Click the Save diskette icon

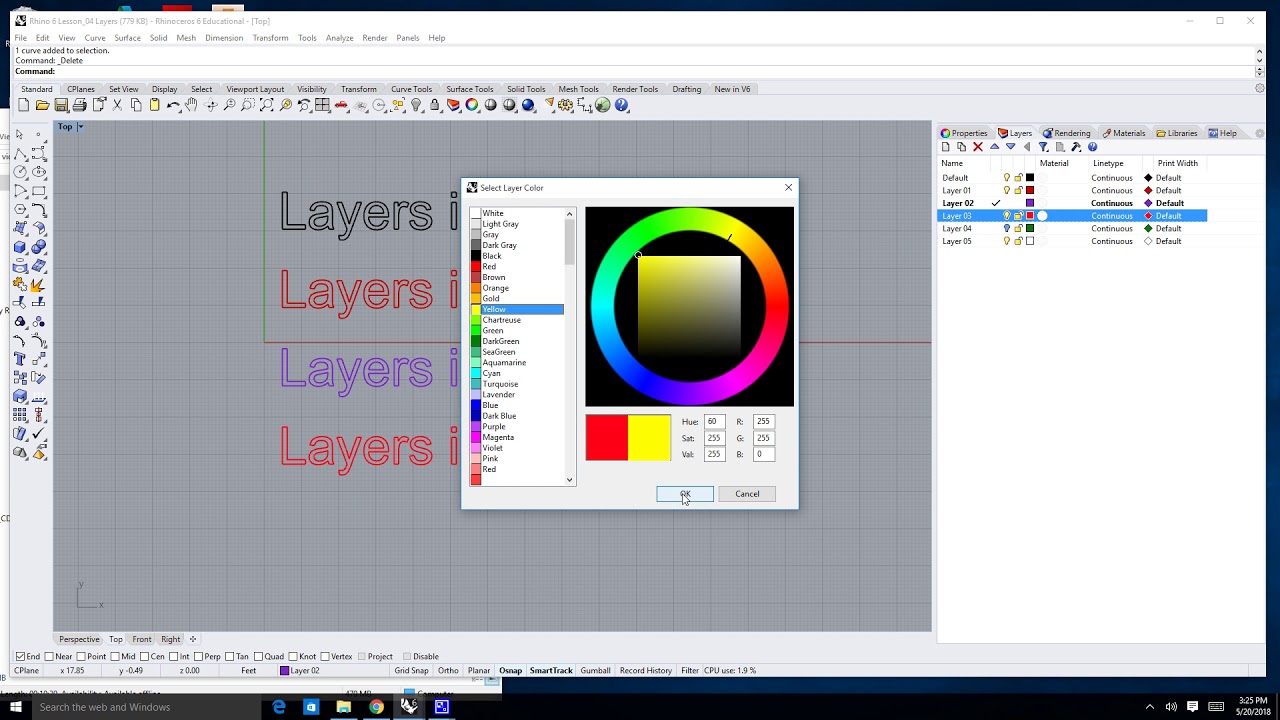61,105
